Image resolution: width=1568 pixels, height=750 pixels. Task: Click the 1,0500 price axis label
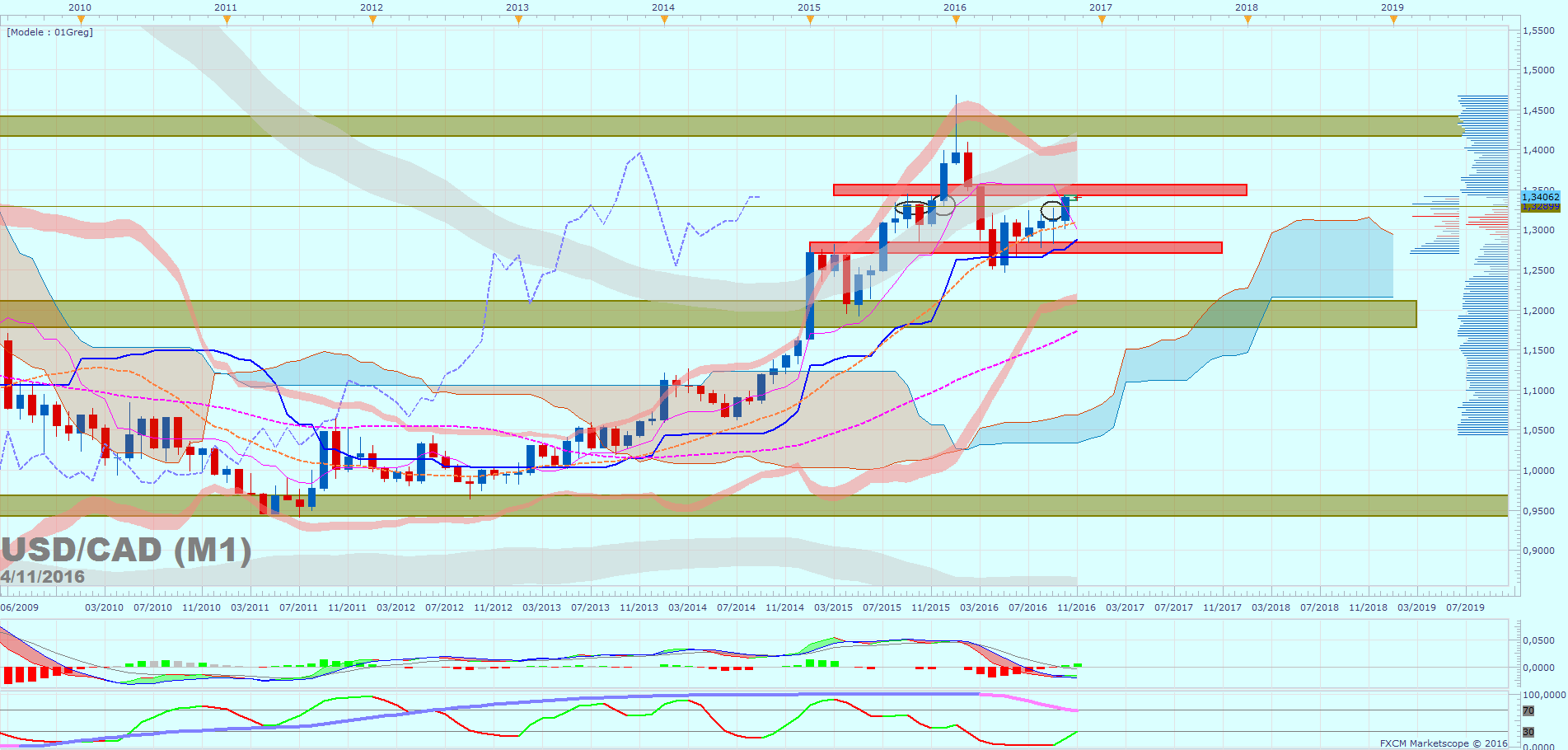[x=1539, y=430]
